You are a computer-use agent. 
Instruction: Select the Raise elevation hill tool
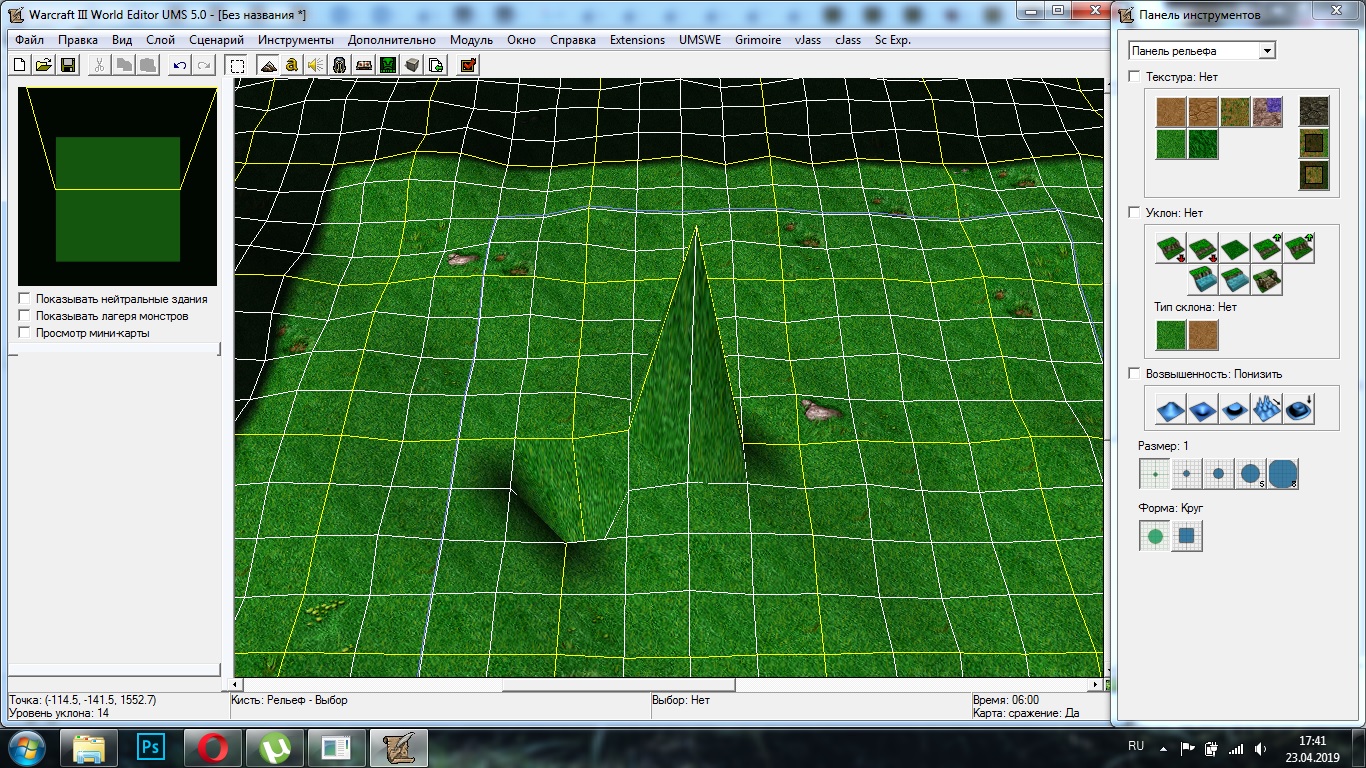tap(1171, 408)
